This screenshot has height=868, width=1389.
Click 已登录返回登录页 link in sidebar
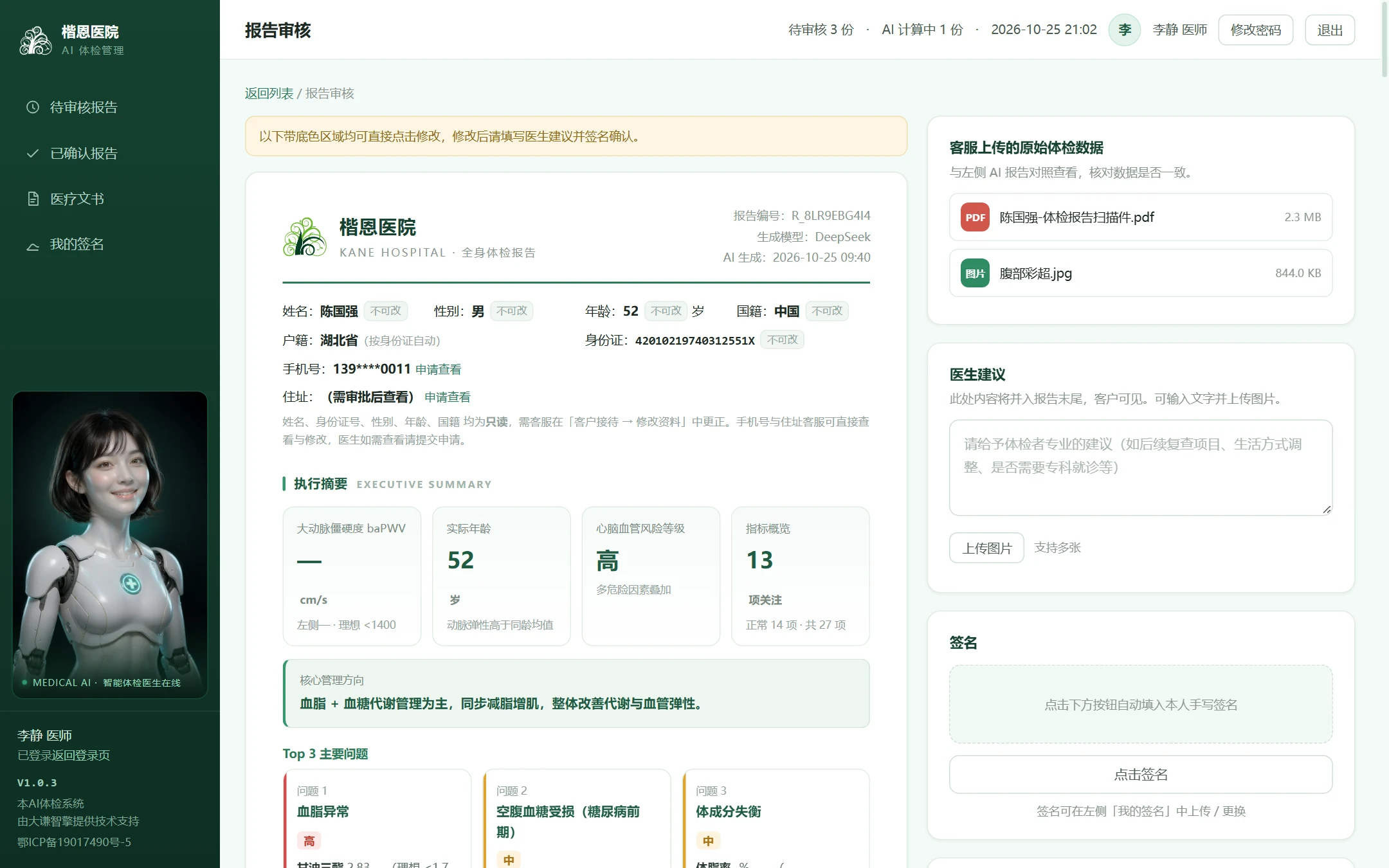(64, 755)
